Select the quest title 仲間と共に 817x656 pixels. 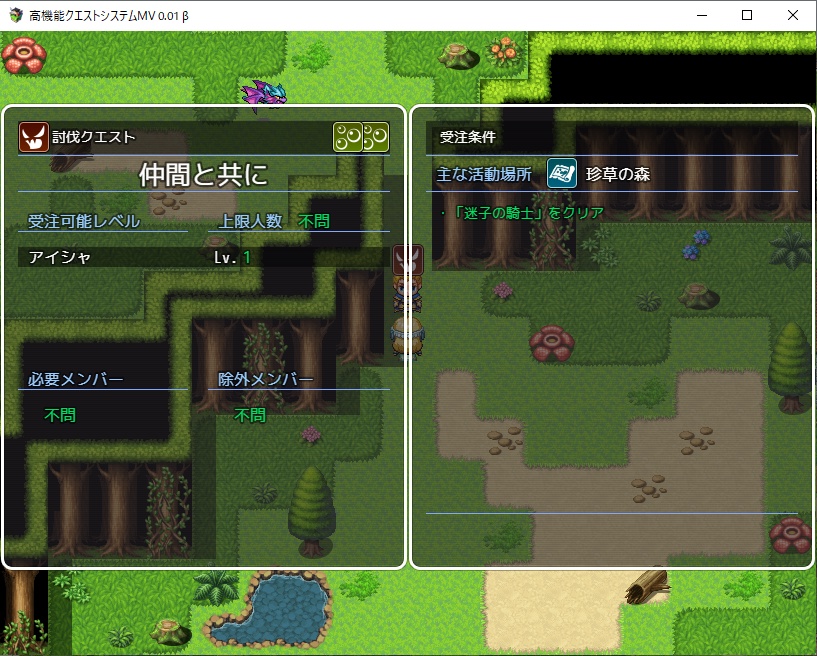point(204,174)
